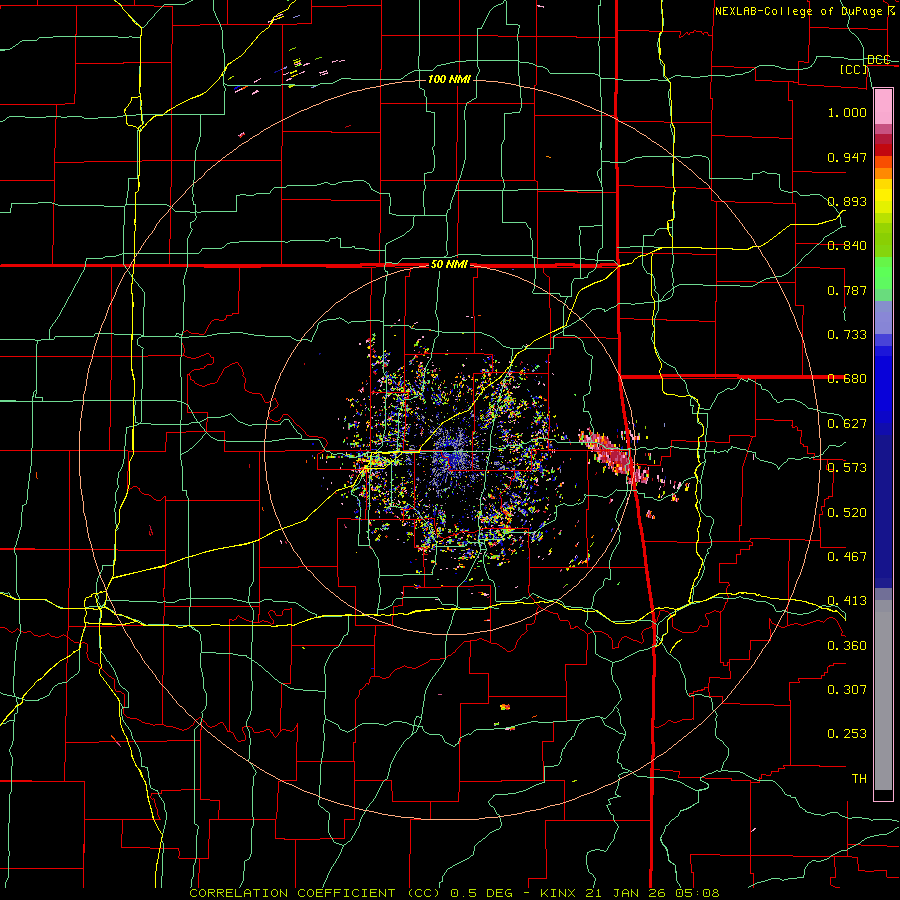900x900 pixels.
Task: Select the 0.787 legend value
Action: point(847,290)
